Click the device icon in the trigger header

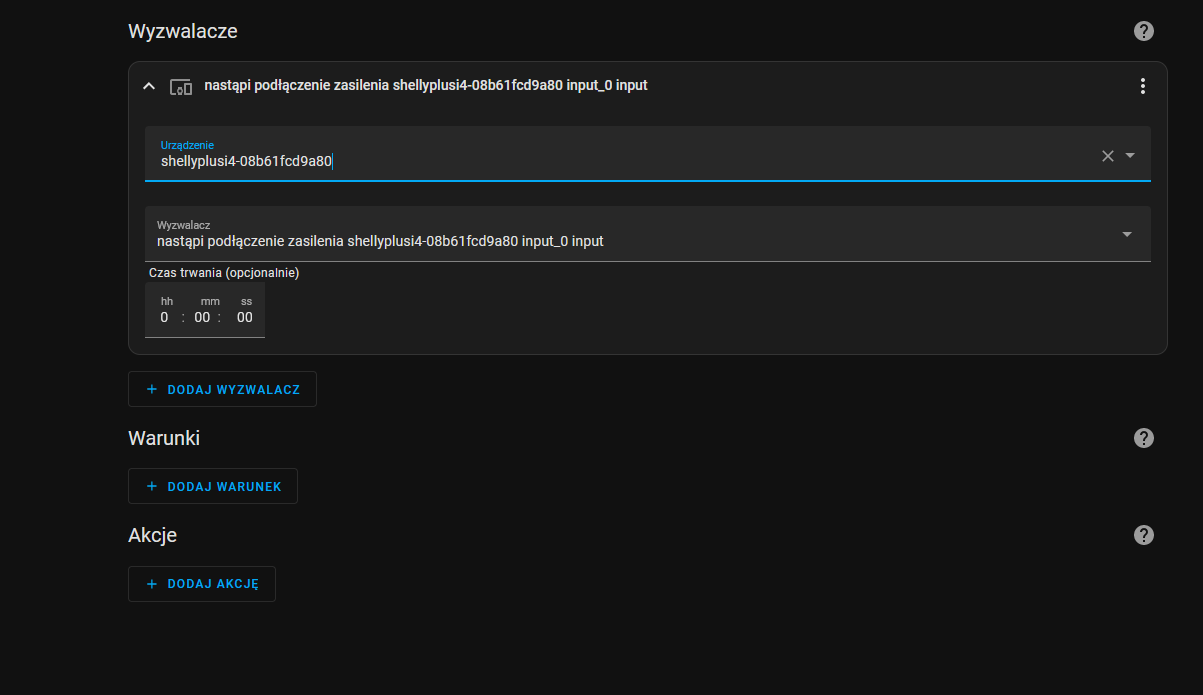(181, 86)
